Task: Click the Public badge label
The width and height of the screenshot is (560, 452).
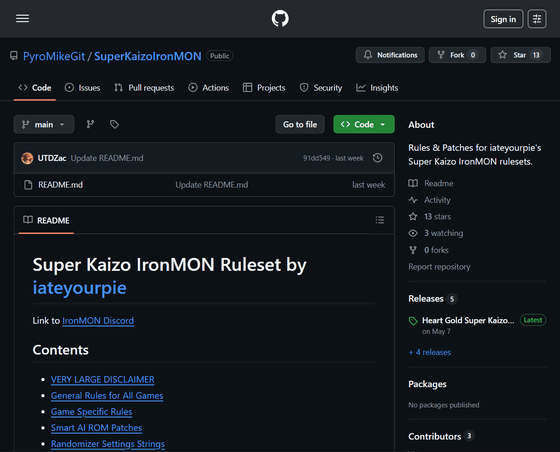Action: pyautogui.click(x=220, y=56)
